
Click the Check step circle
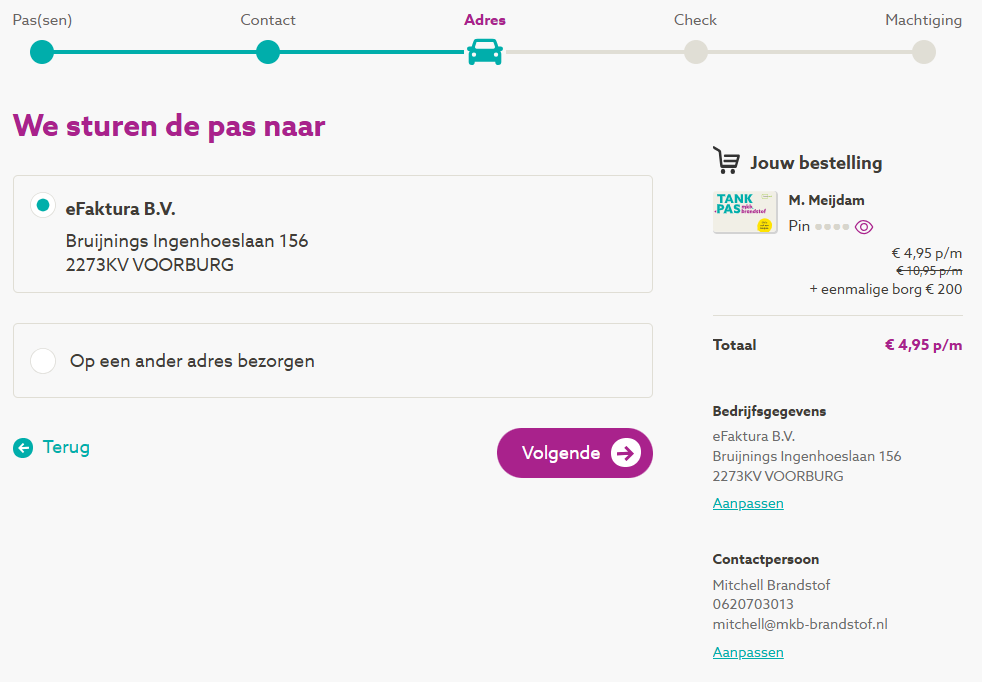(x=696, y=52)
